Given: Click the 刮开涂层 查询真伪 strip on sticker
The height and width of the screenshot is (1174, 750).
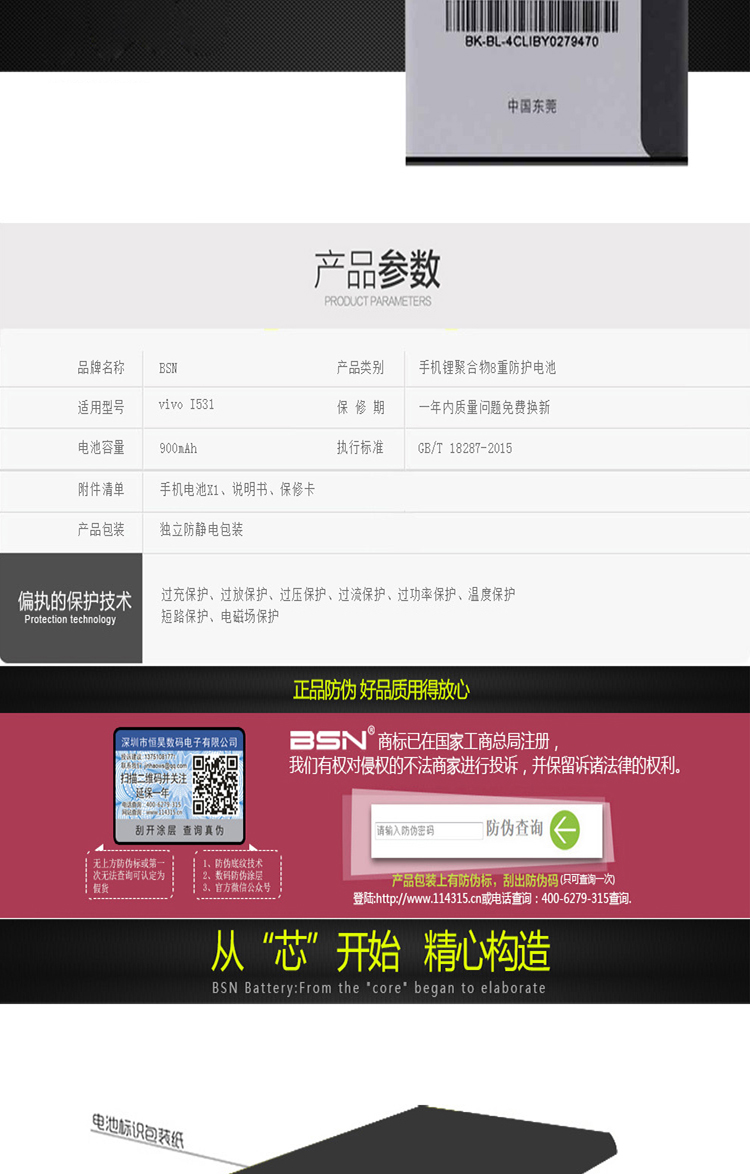Looking at the screenshot, I should [179, 830].
